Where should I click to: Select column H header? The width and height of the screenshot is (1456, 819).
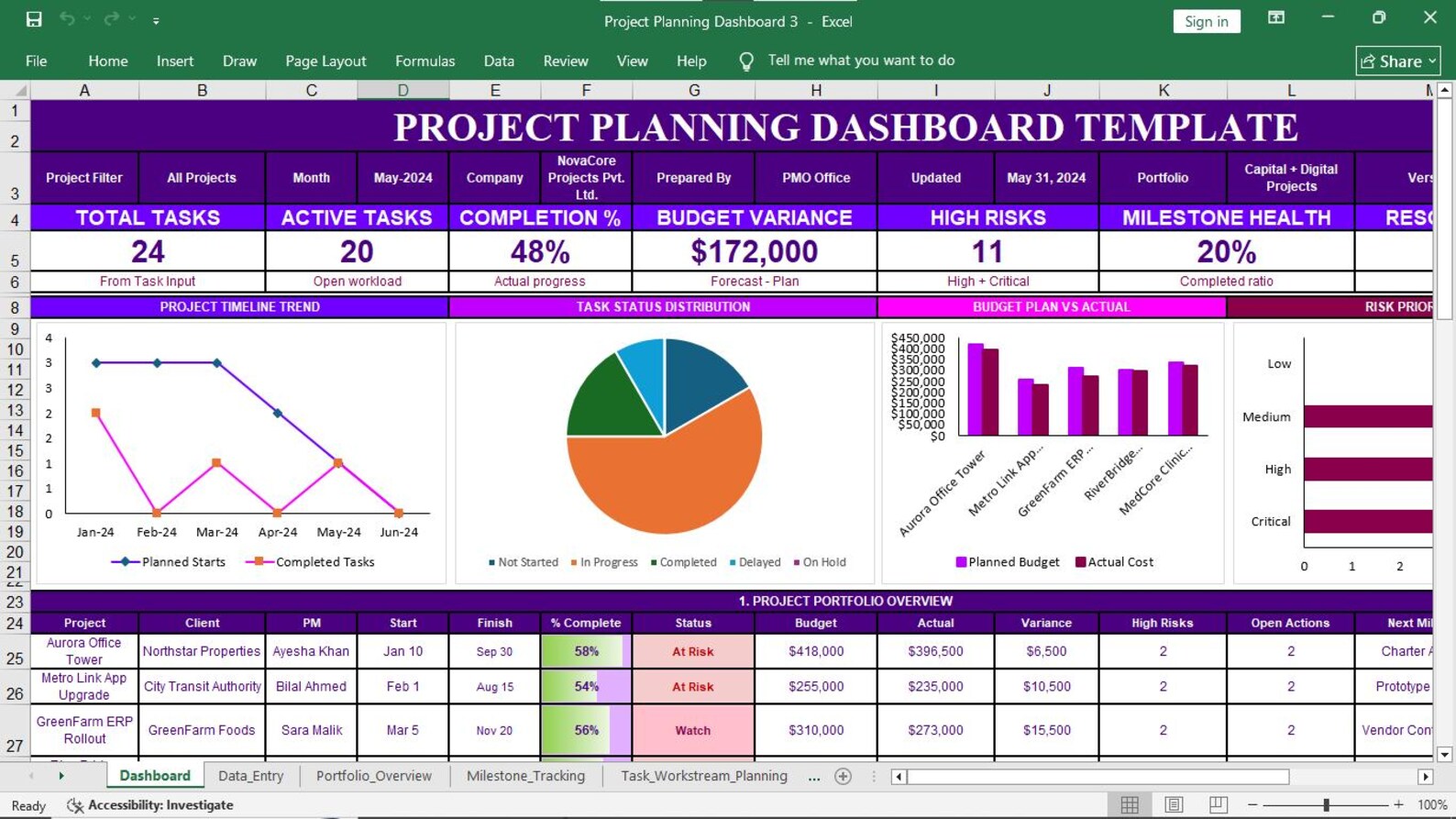pyautogui.click(x=816, y=90)
